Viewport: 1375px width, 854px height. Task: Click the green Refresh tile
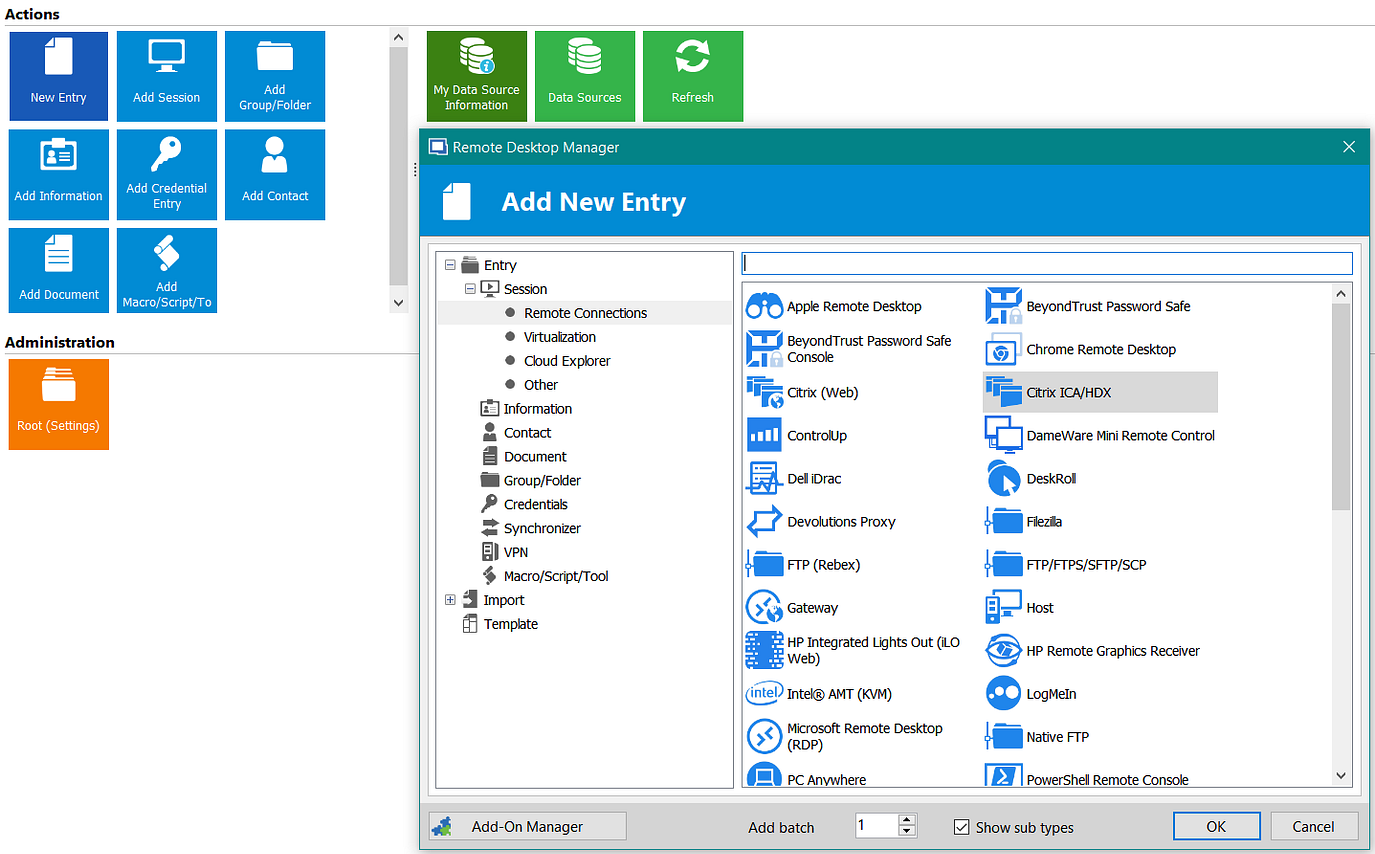click(692, 76)
